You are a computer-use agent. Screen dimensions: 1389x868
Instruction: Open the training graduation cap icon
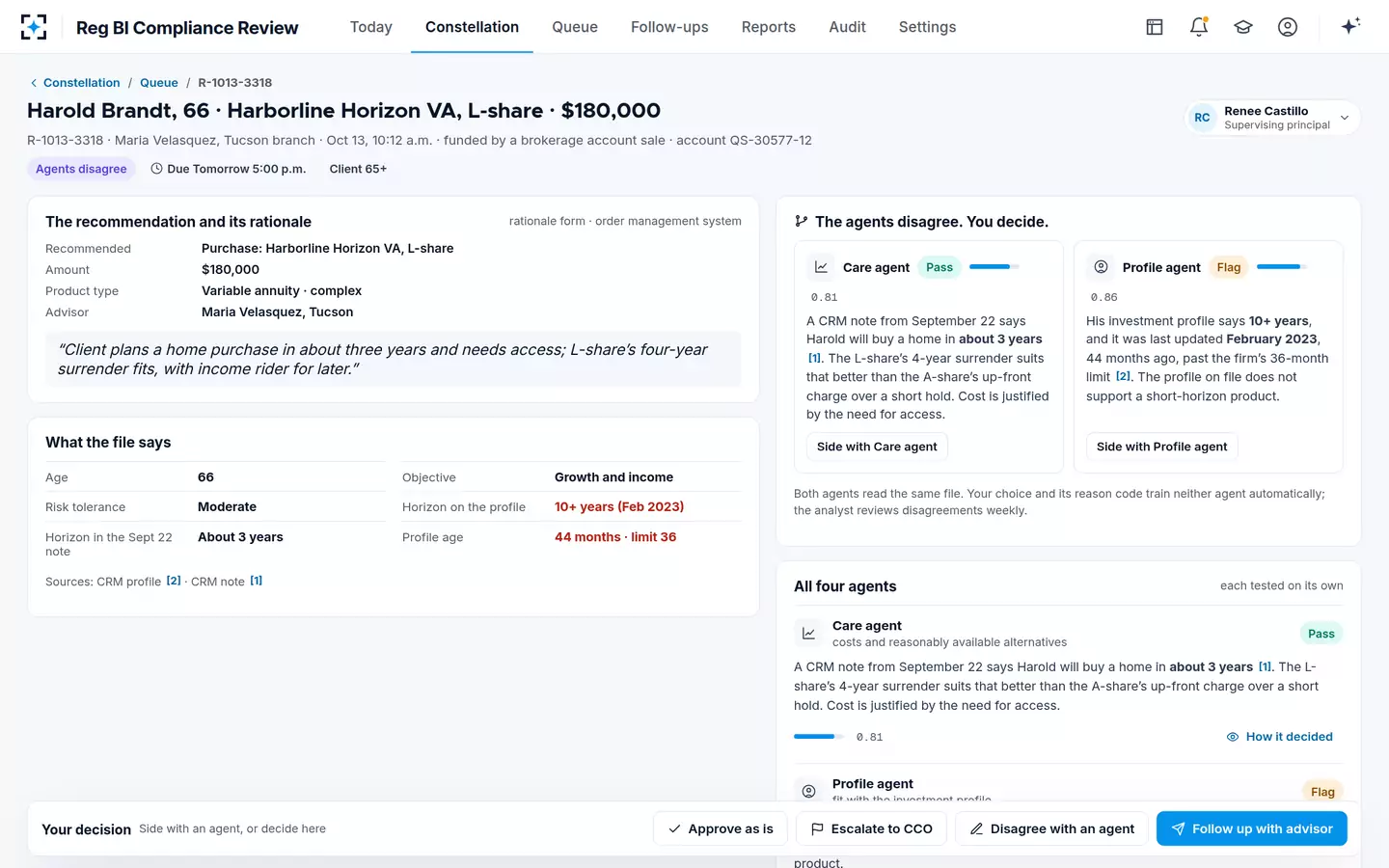coord(1243,27)
